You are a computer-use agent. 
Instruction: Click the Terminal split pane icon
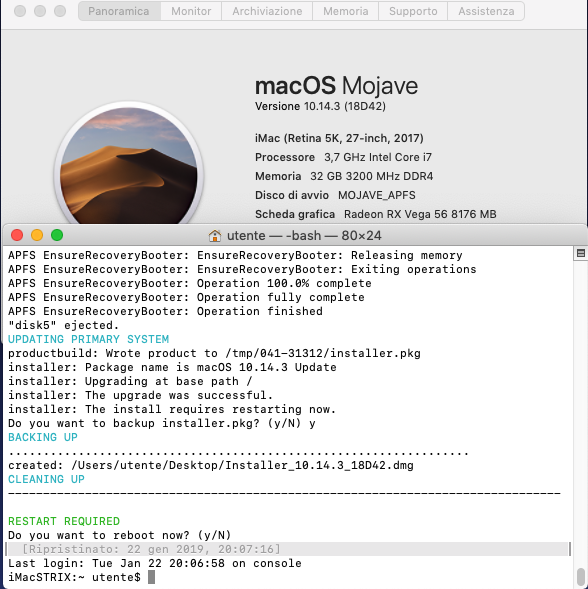pyautogui.click(x=580, y=254)
